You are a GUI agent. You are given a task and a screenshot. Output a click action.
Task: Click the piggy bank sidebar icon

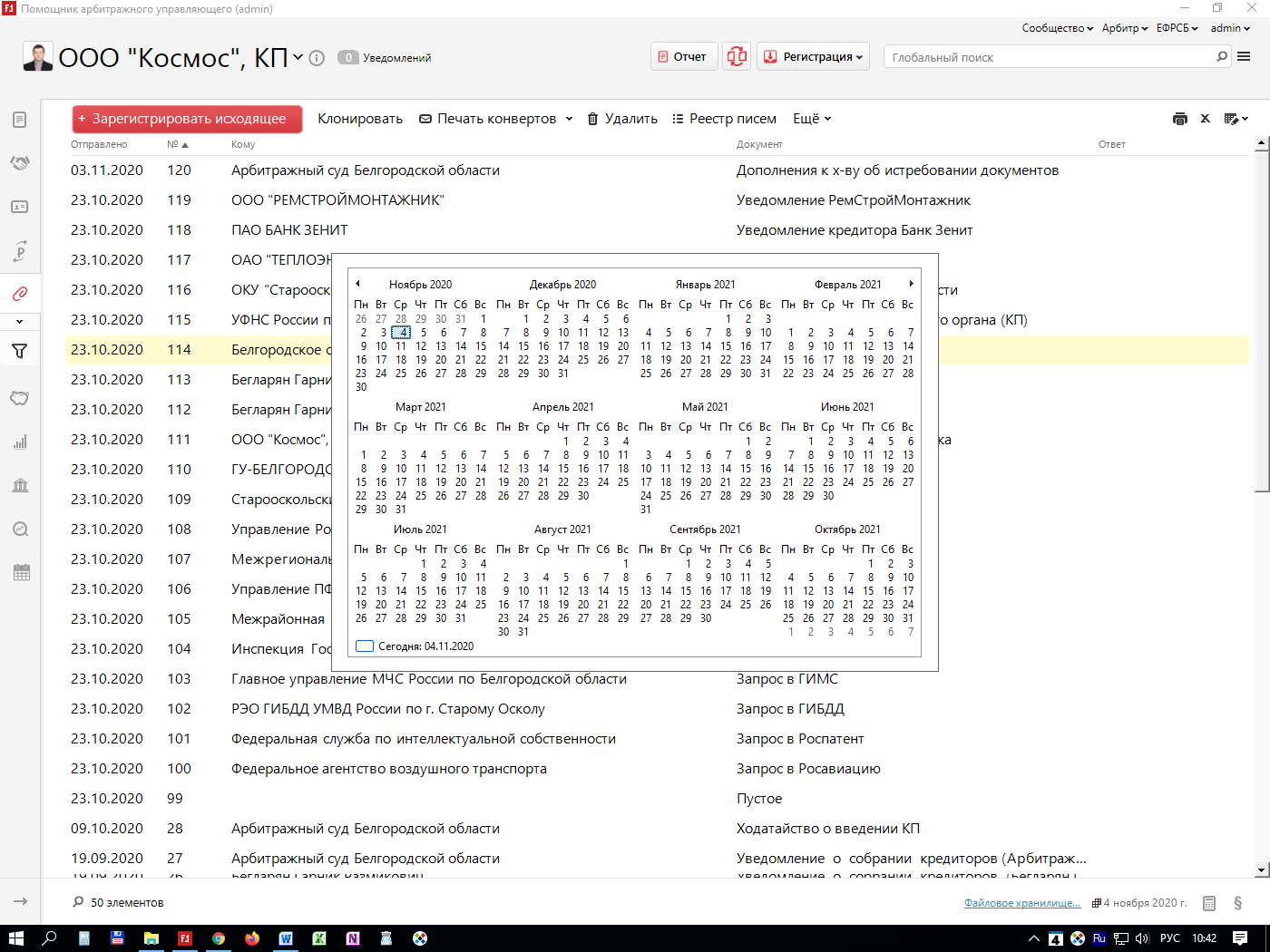(20, 398)
